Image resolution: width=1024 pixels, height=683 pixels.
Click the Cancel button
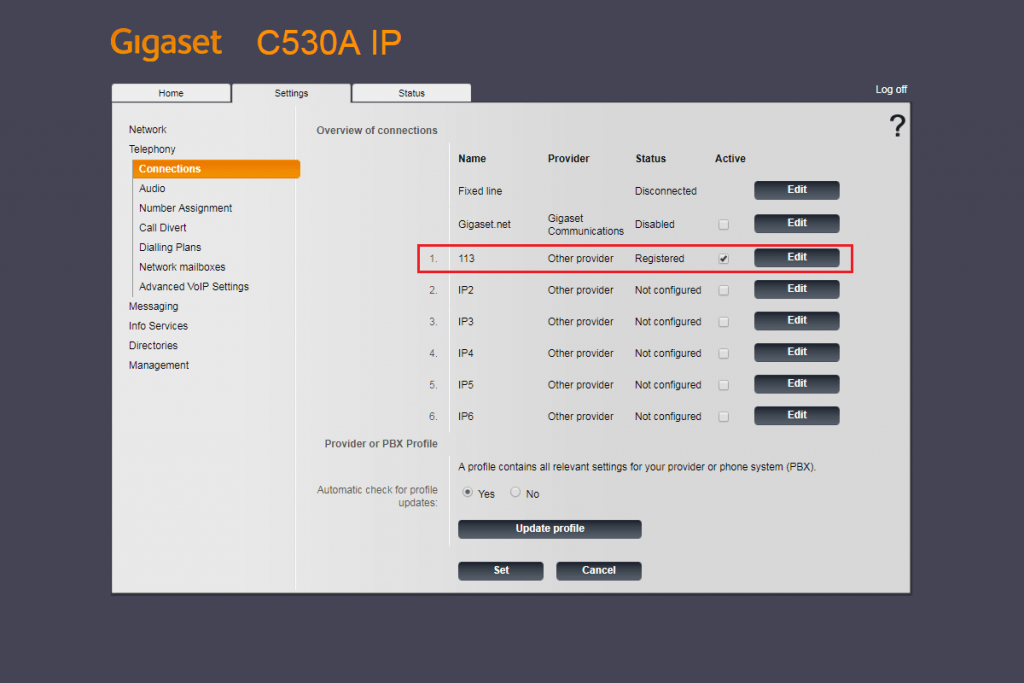click(x=599, y=571)
